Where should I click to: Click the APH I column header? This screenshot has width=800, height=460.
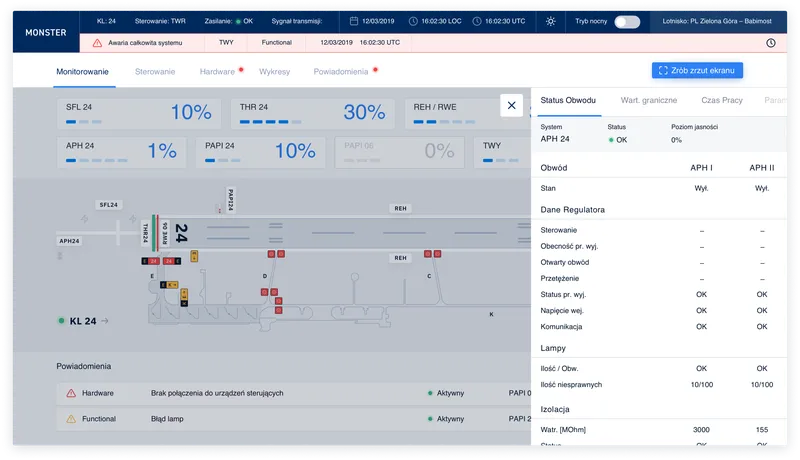(701, 168)
